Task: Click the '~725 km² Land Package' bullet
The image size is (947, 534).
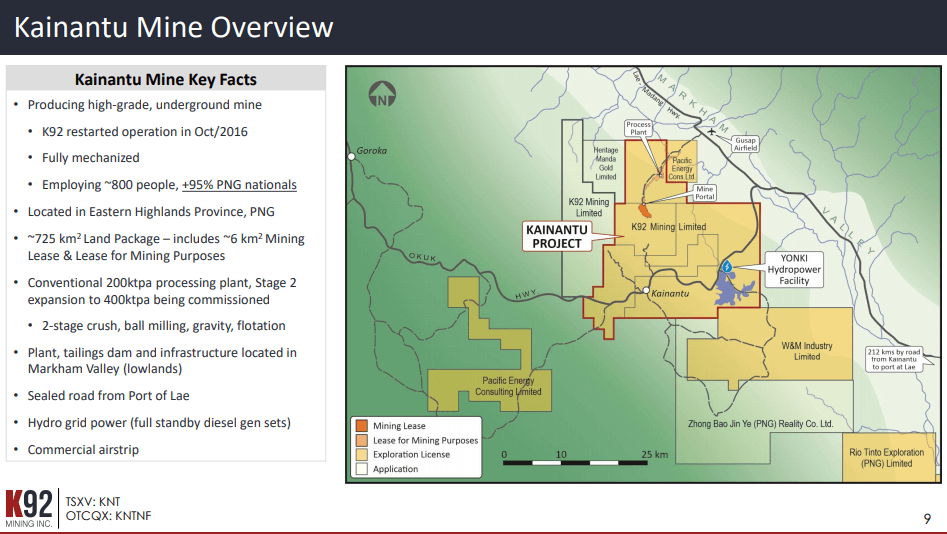Action: [x=166, y=247]
